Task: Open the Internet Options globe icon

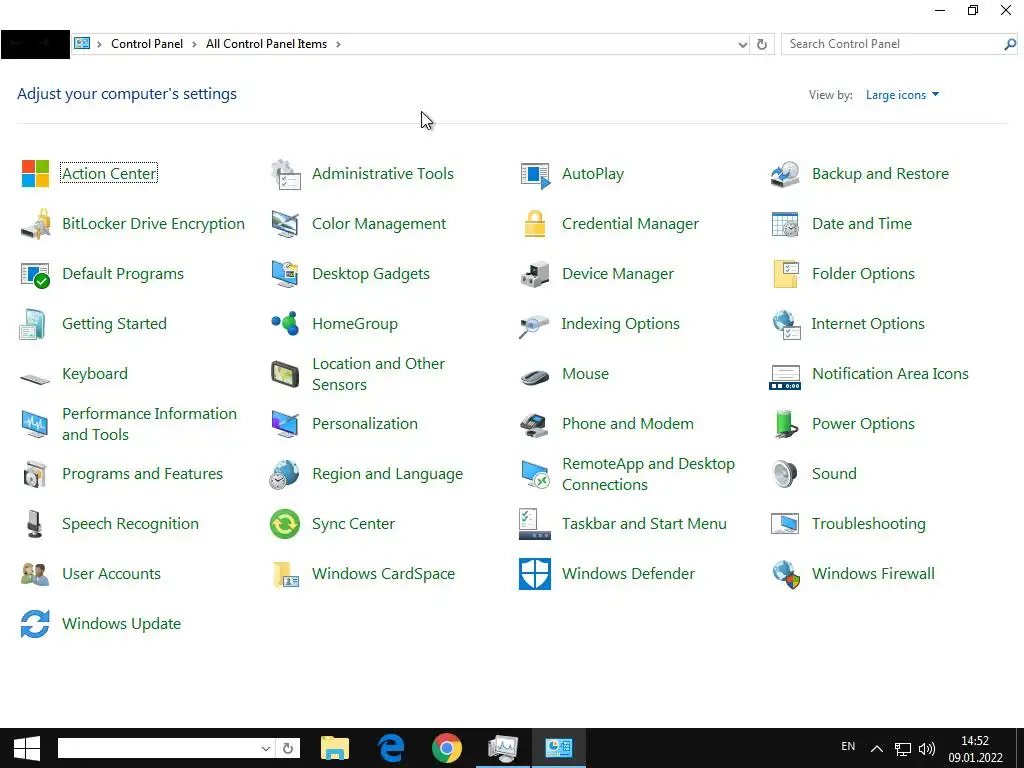Action: [x=786, y=325]
